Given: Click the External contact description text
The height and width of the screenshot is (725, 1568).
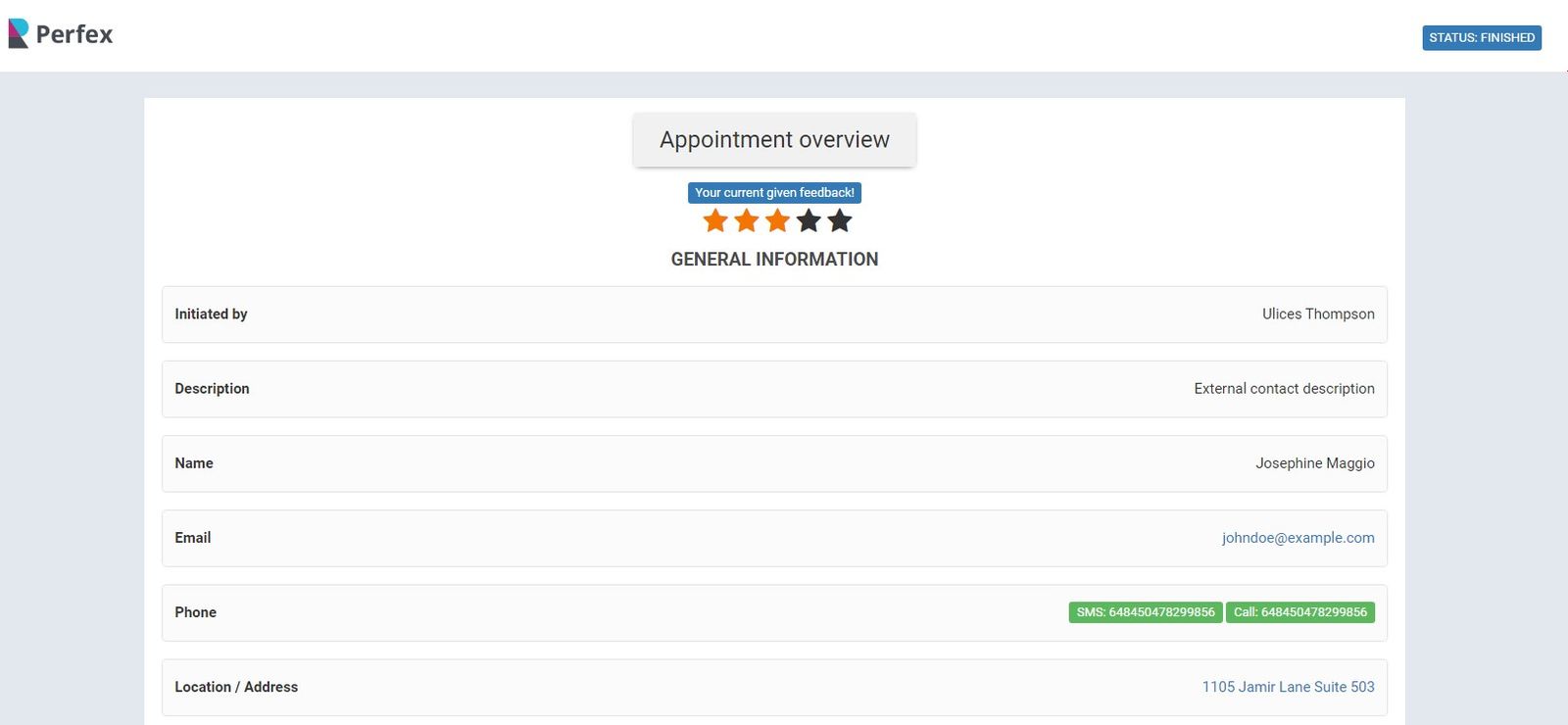Looking at the screenshot, I should pos(1284,389).
